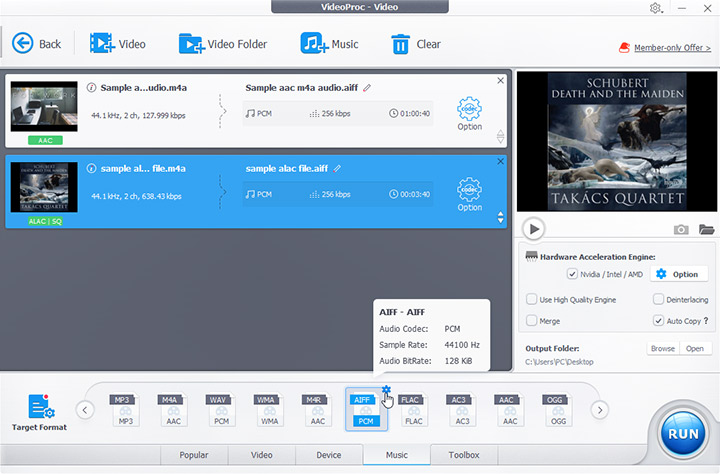Rename sample alac file.aiff with pencil
Viewport: 720px width, 474px height.
337,169
